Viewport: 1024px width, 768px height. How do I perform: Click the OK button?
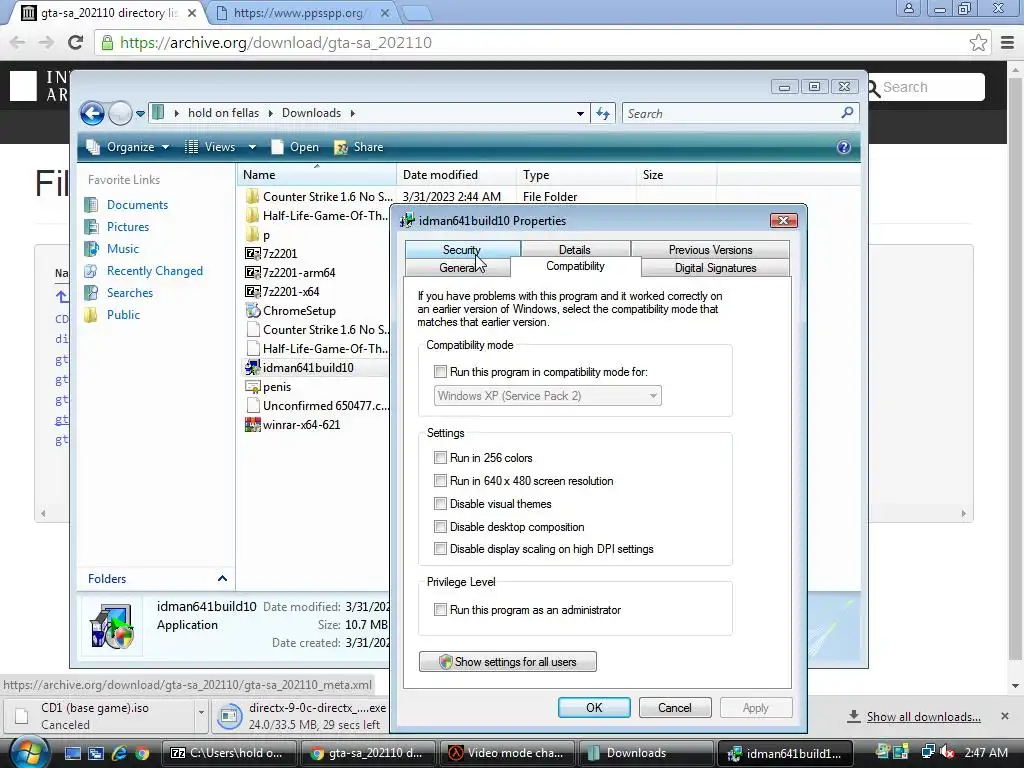[594, 708]
